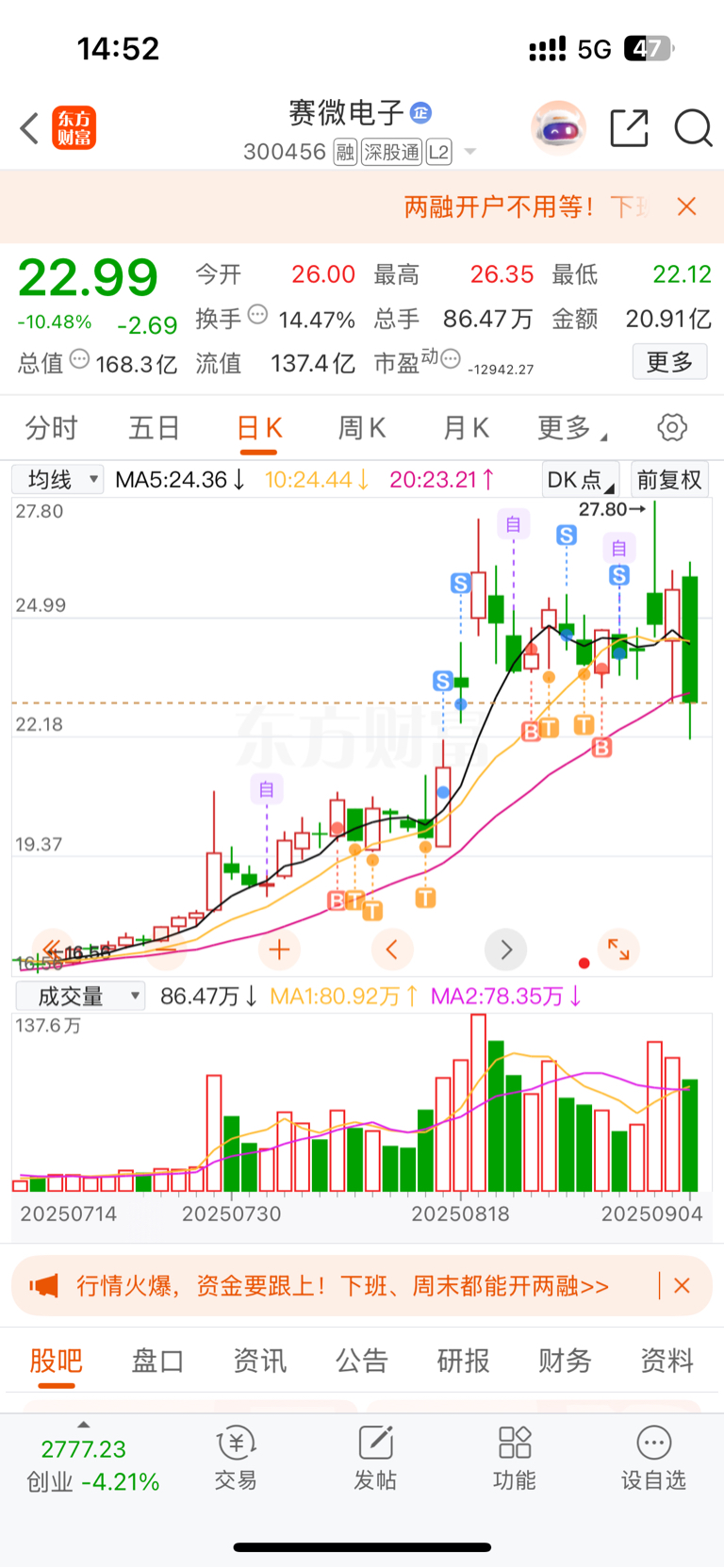
Task: Tap the 发帖 post icon
Action: pyautogui.click(x=375, y=1458)
